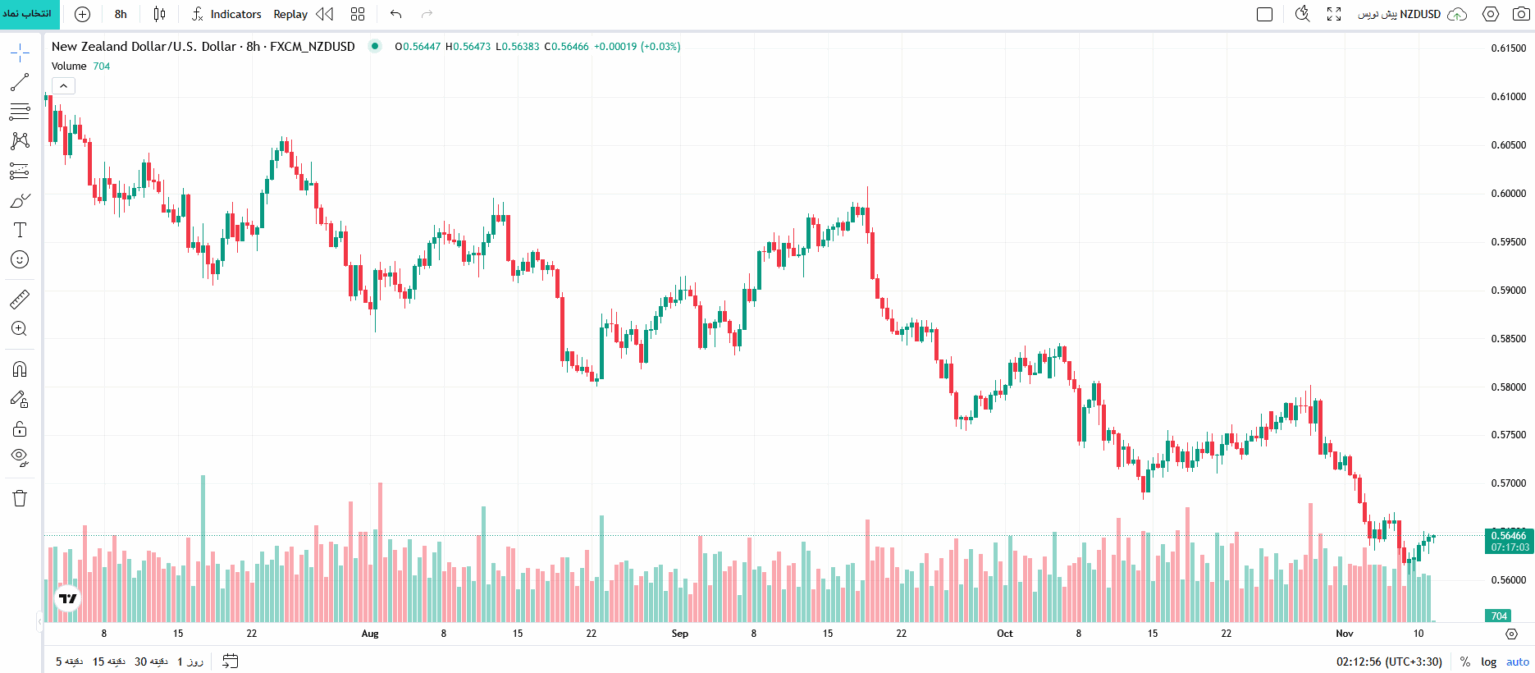The image size is (1535, 673).
Task: Toggle lock all drawing tools
Action: coord(19,429)
